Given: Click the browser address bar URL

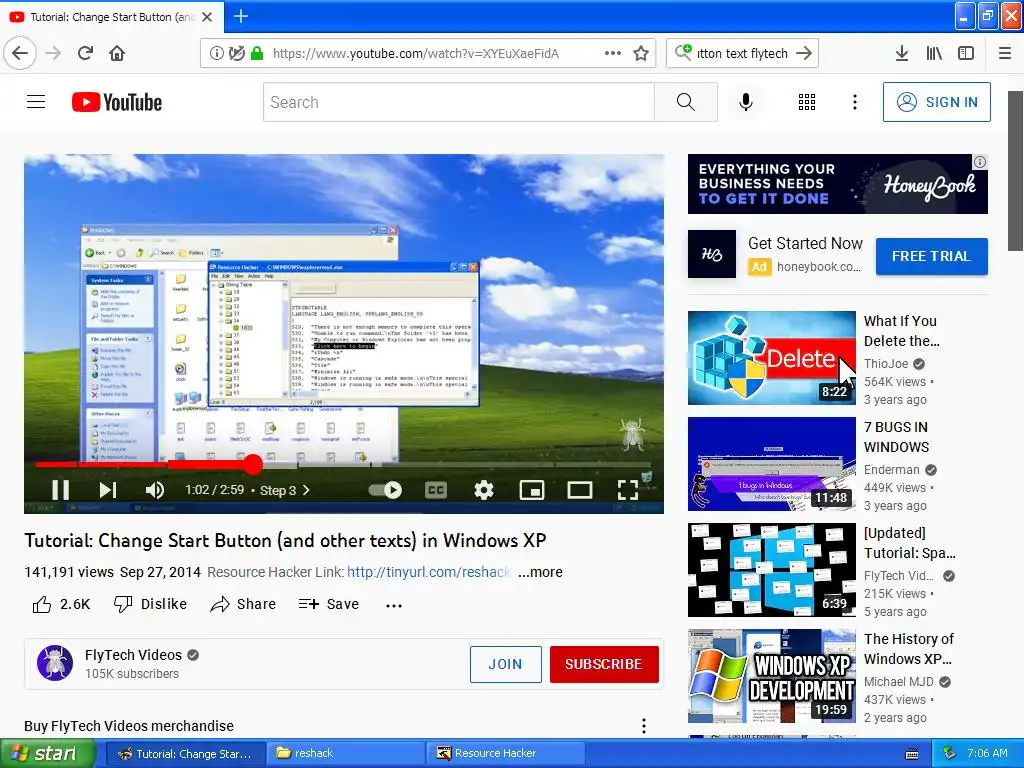Looking at the screenshot, I should 415,54.
